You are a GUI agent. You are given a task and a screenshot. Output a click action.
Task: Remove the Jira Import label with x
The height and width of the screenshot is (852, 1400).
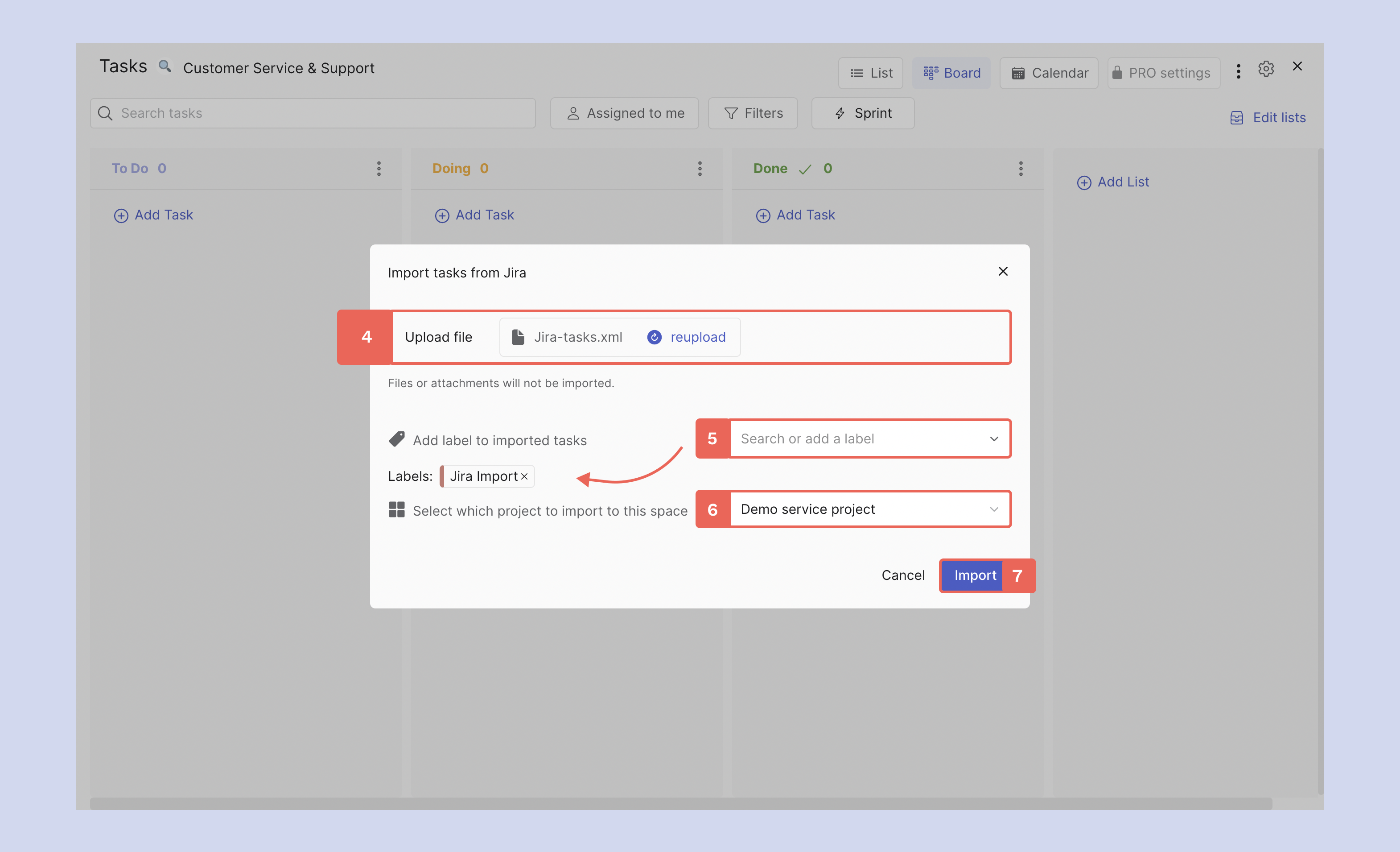(524, 476)
